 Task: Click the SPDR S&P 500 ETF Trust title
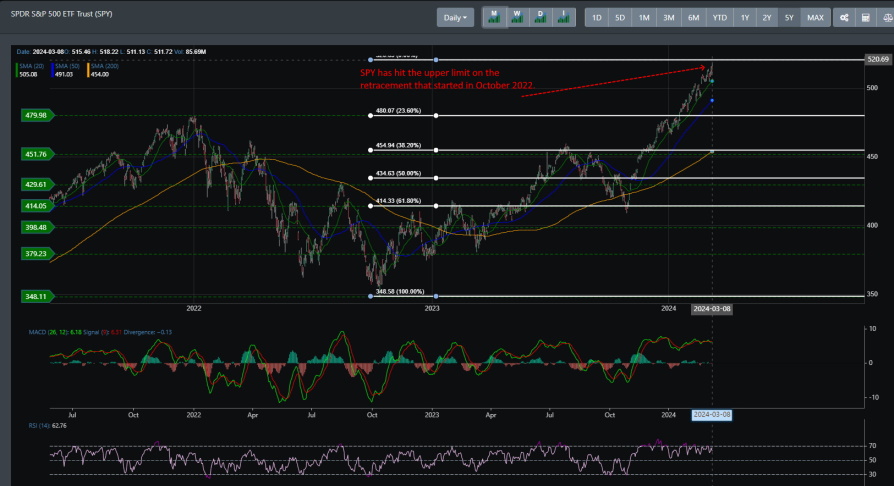click(62, 14)
